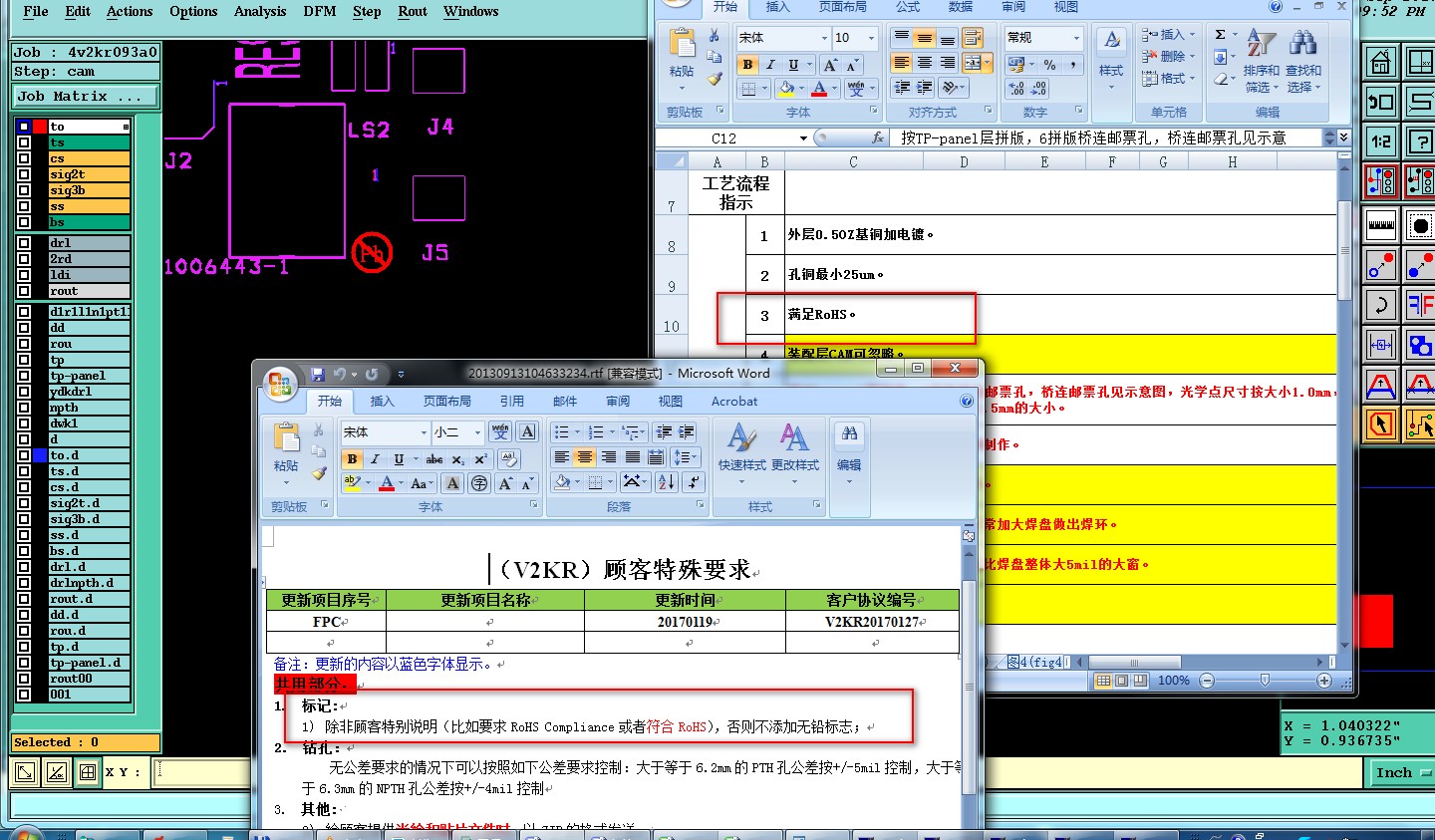
Task: Expand Excel 插入 cells dropdown
Action: [1192, 34]
